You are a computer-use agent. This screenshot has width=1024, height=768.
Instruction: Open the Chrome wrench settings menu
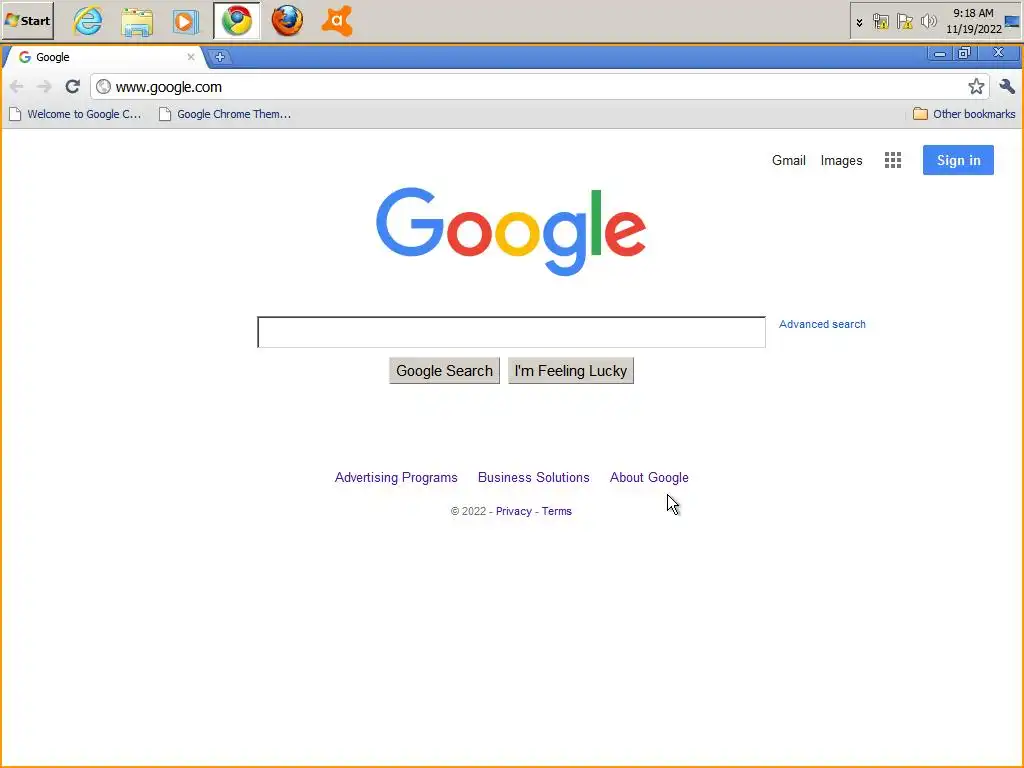click(1007, 86)
